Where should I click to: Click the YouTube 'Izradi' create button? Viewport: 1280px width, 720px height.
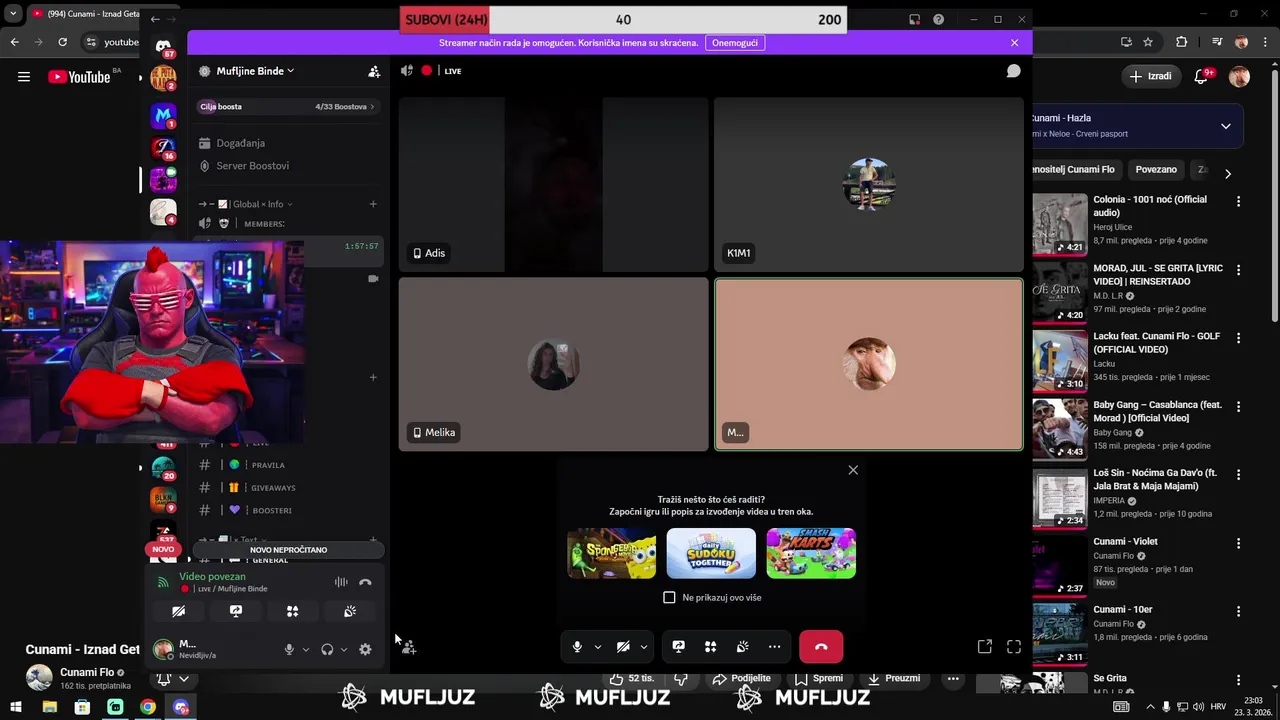1150,76
